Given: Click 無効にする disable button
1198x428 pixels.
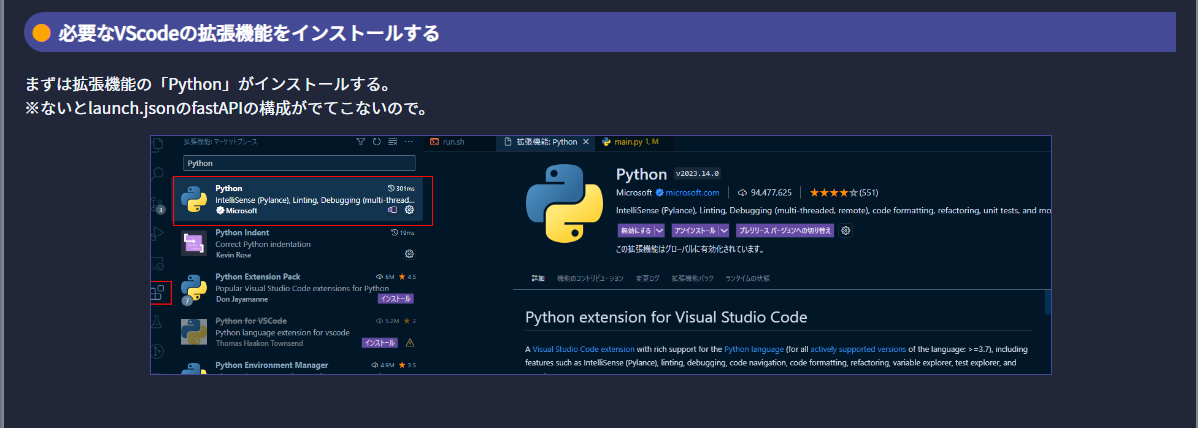Looking at the screenshot, I should click(635, 230).
